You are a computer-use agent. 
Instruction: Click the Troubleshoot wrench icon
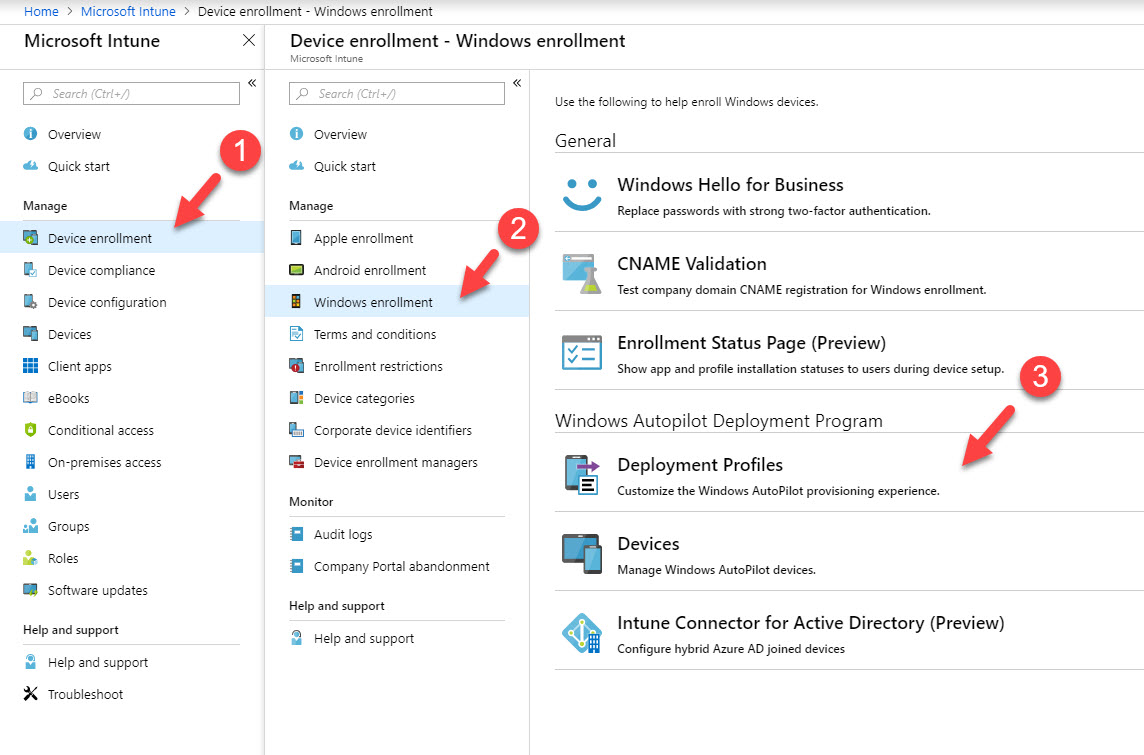[31, 694]
